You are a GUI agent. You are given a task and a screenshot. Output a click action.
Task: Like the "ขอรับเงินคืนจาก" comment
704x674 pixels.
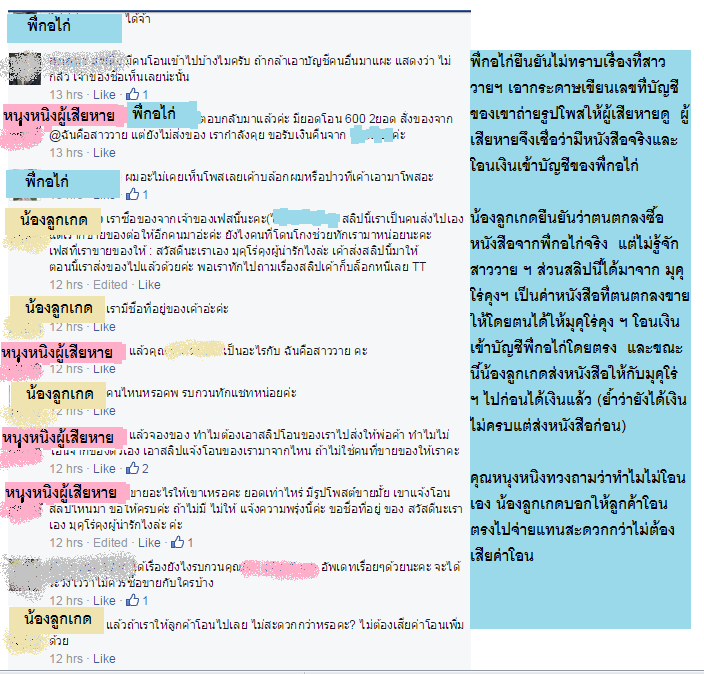point(104,153)
